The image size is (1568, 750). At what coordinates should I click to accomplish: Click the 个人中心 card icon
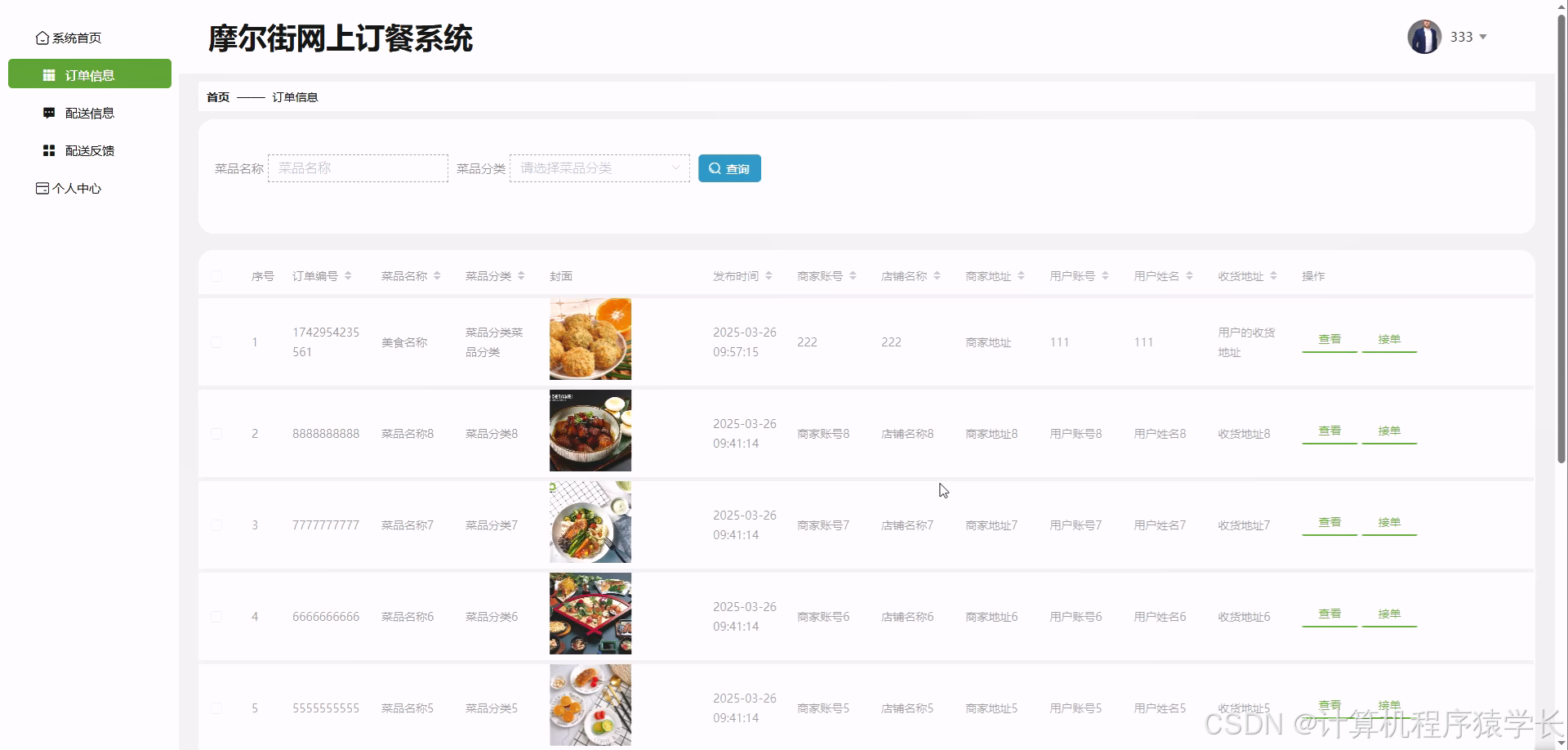[42, 188]
